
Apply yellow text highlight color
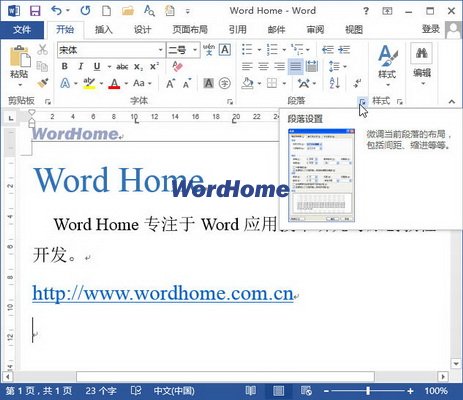[x=89, y=83]
